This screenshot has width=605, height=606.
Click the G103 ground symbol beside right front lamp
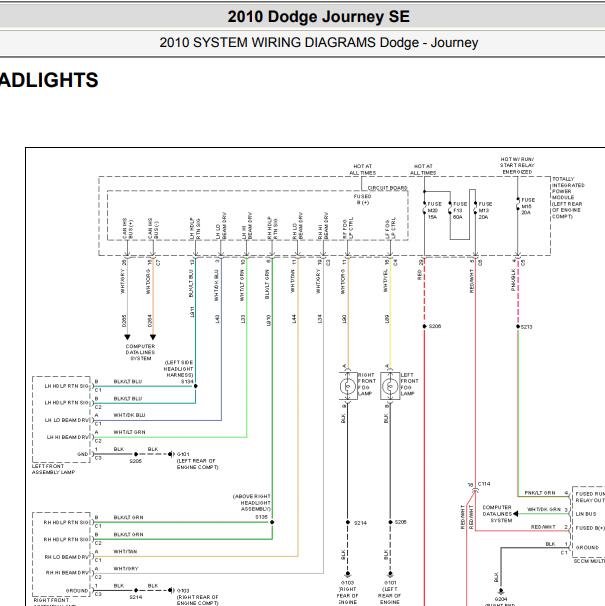(x=170, y=590)
